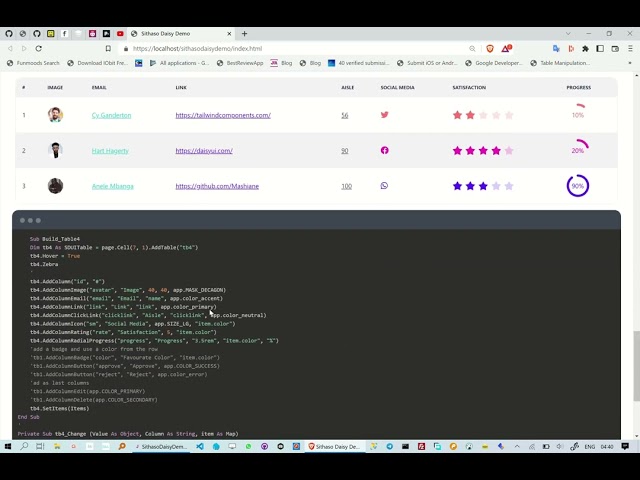Open the notification center icon

(625, 447)
